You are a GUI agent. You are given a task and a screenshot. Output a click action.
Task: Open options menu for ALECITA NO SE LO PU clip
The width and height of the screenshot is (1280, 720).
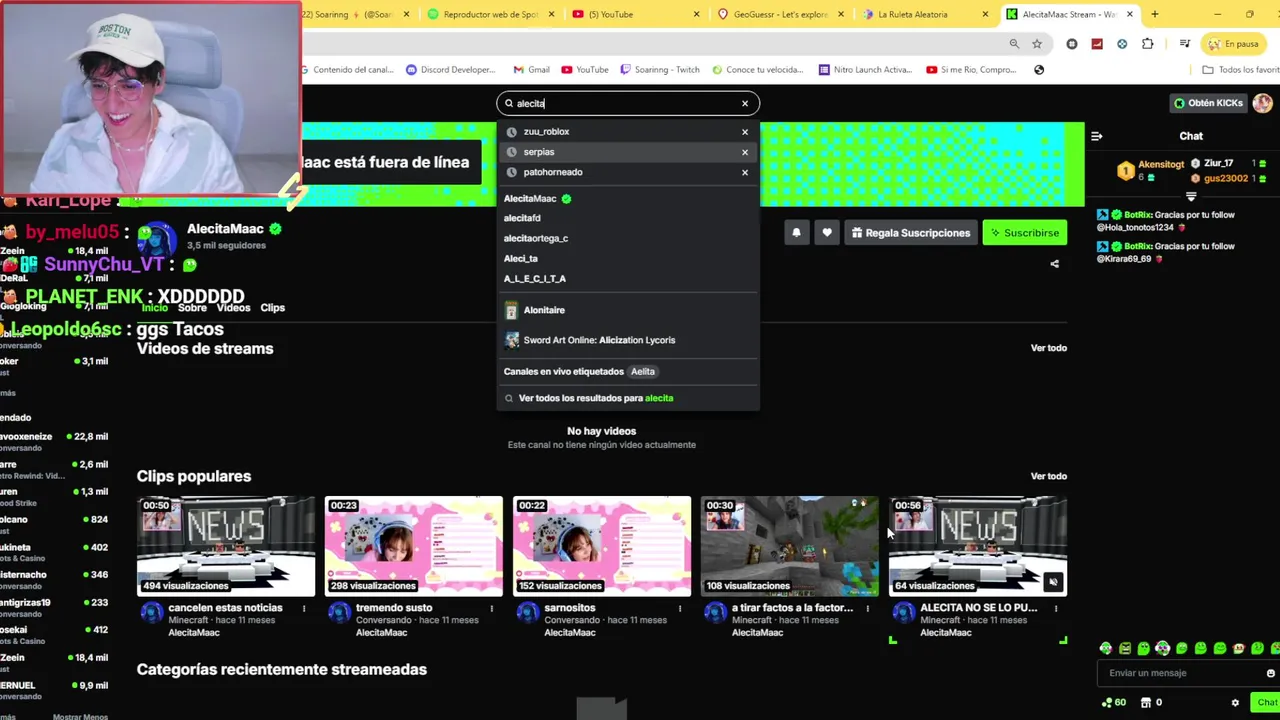pyautogui.click(x=1056, y=608)
